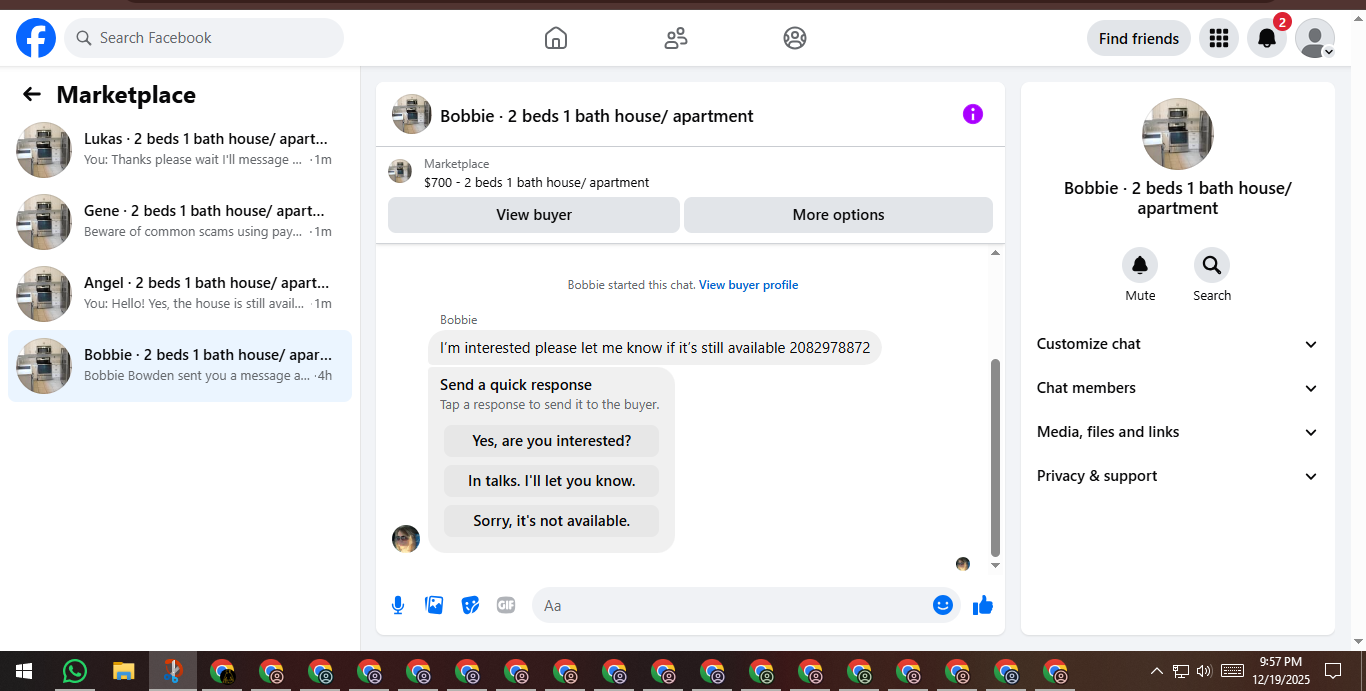Image resolution: width=1366 pixels, height=691 pixels.
Task: Focus the Aa message input field
Action: point(732,605)
